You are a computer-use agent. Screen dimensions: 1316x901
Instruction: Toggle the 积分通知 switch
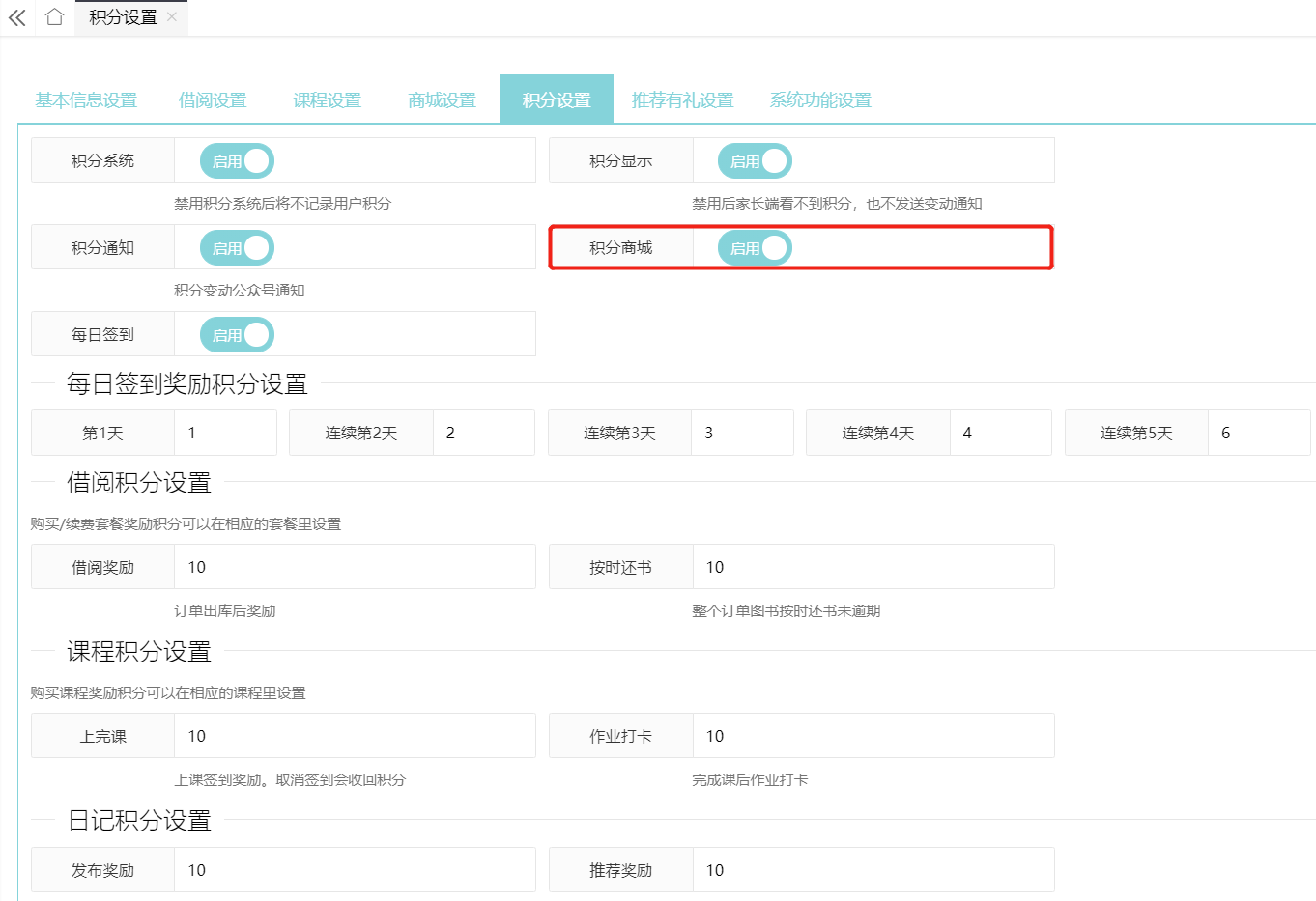pyautogui.click(x=237, y=248)
